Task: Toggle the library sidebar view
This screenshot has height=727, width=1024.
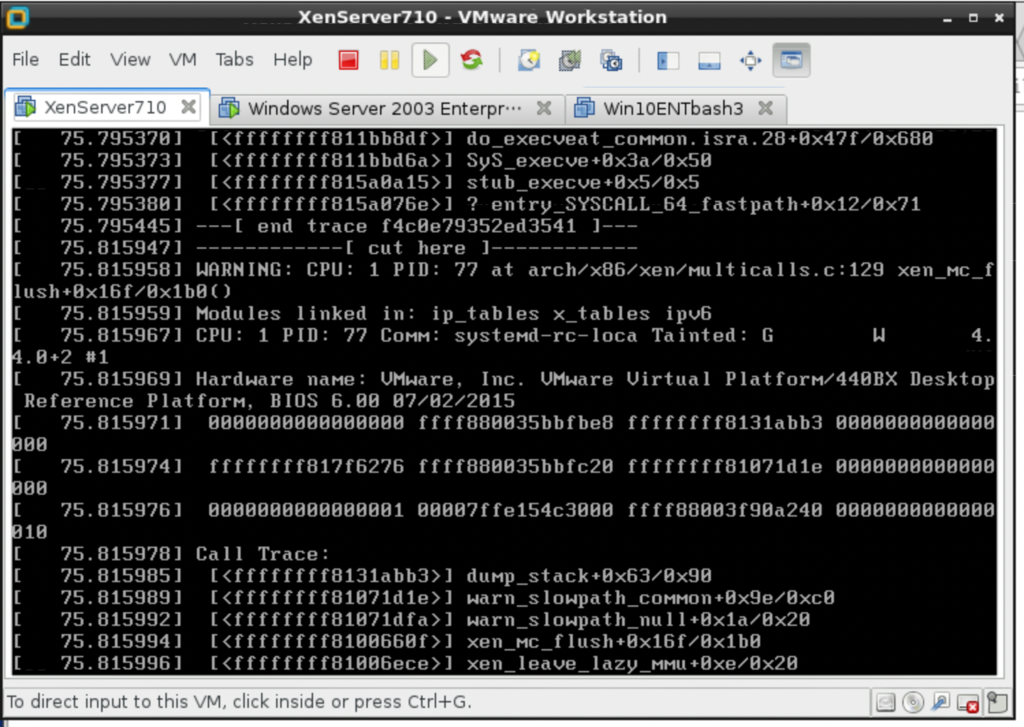Action: click(x=668, y=61)
